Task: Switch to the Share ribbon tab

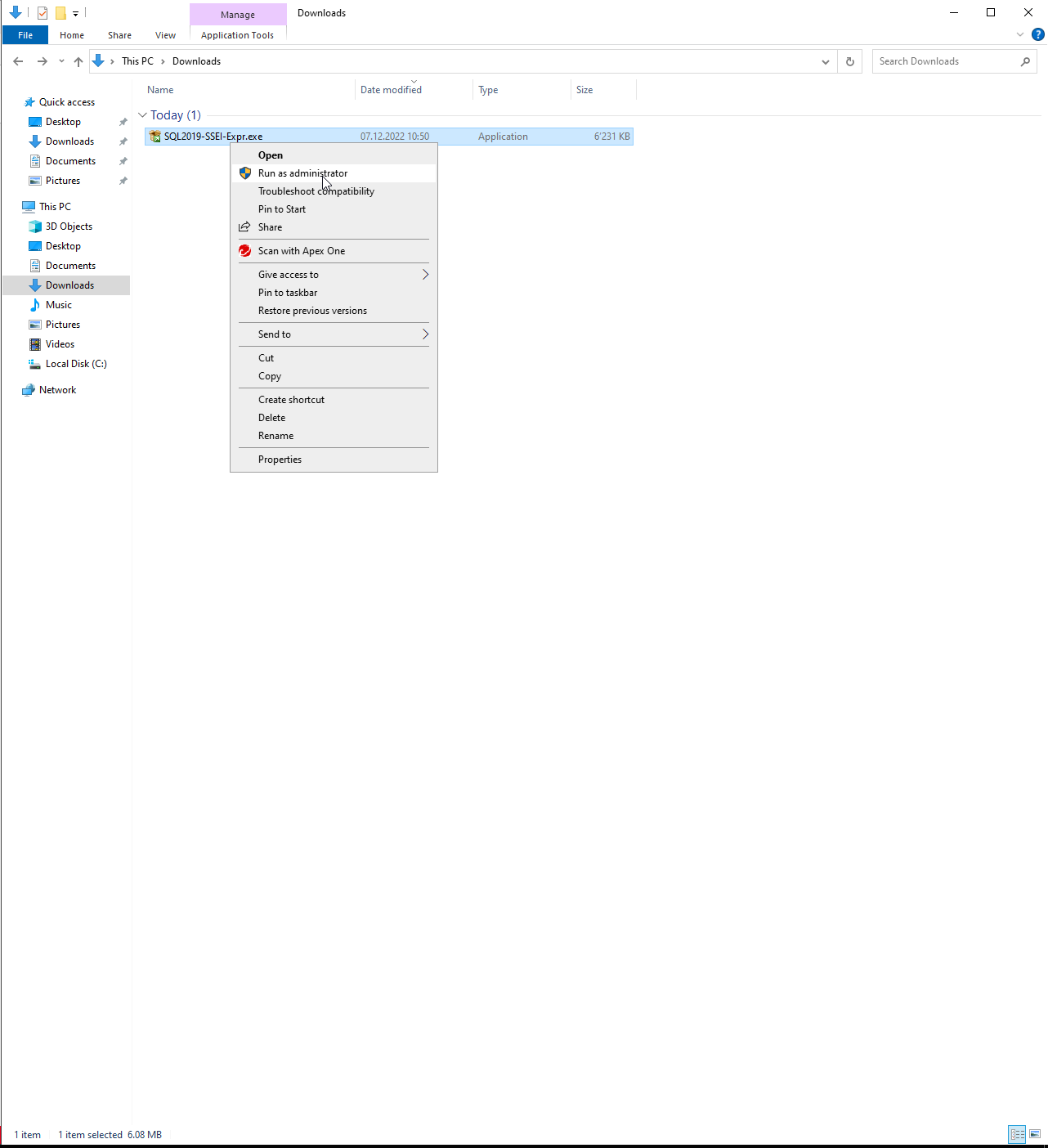Action: coord(119,35)
